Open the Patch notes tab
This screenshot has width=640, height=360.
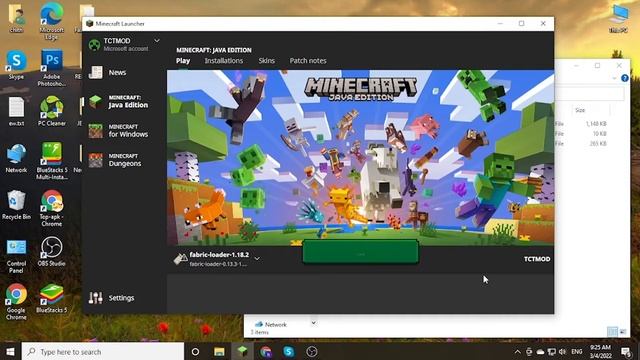coord(308,61)
